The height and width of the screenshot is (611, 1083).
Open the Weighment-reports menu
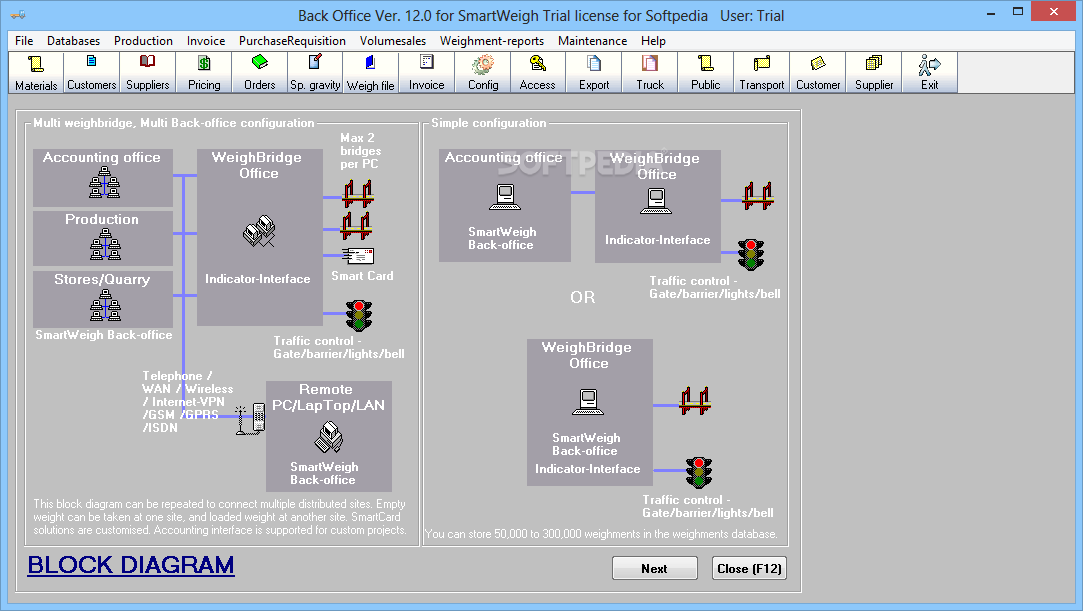492,41
